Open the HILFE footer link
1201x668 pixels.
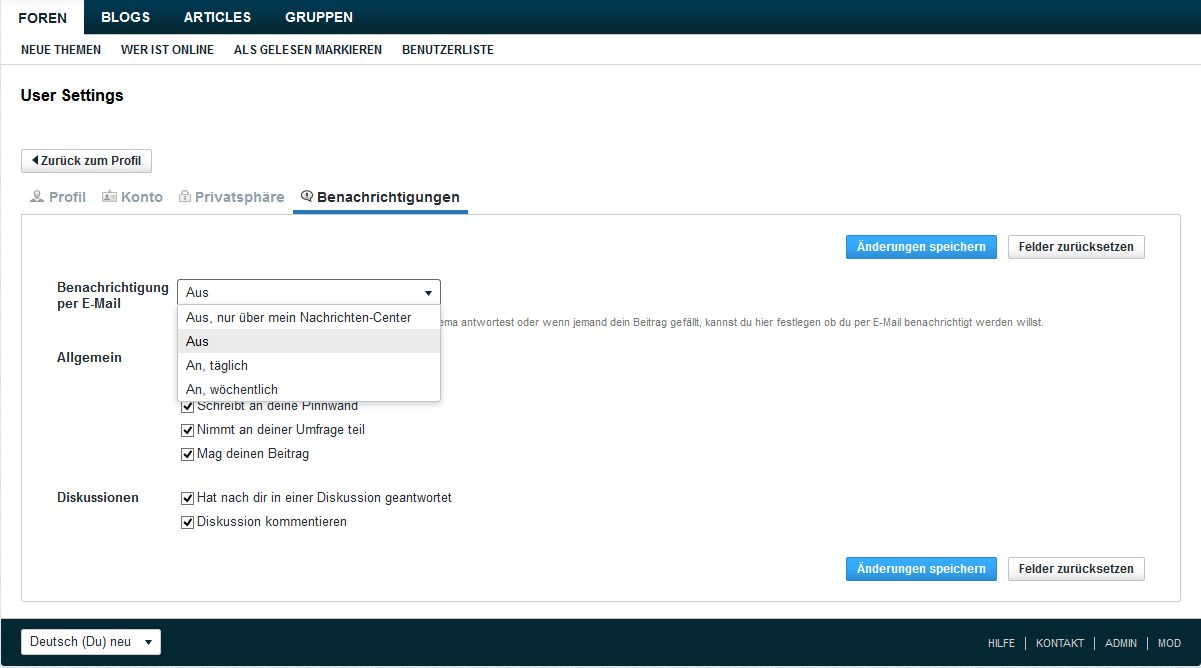coord(1000,643)
